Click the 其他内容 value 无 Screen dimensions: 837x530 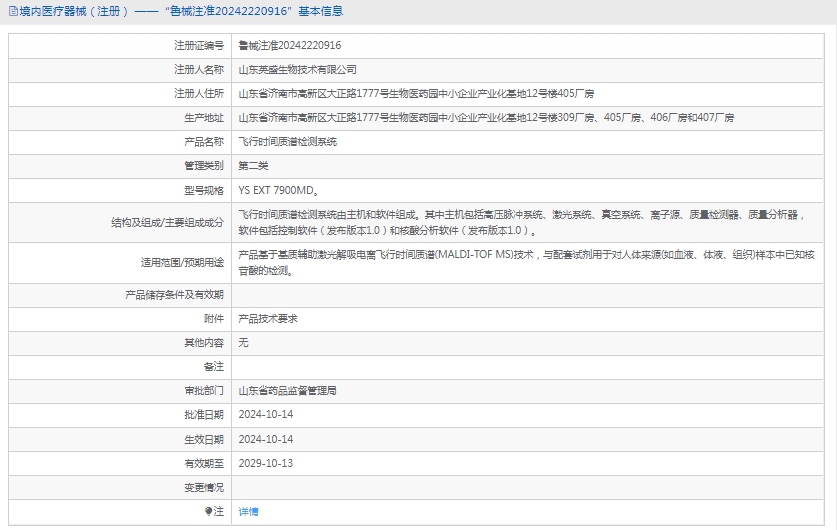click(243, 342)
